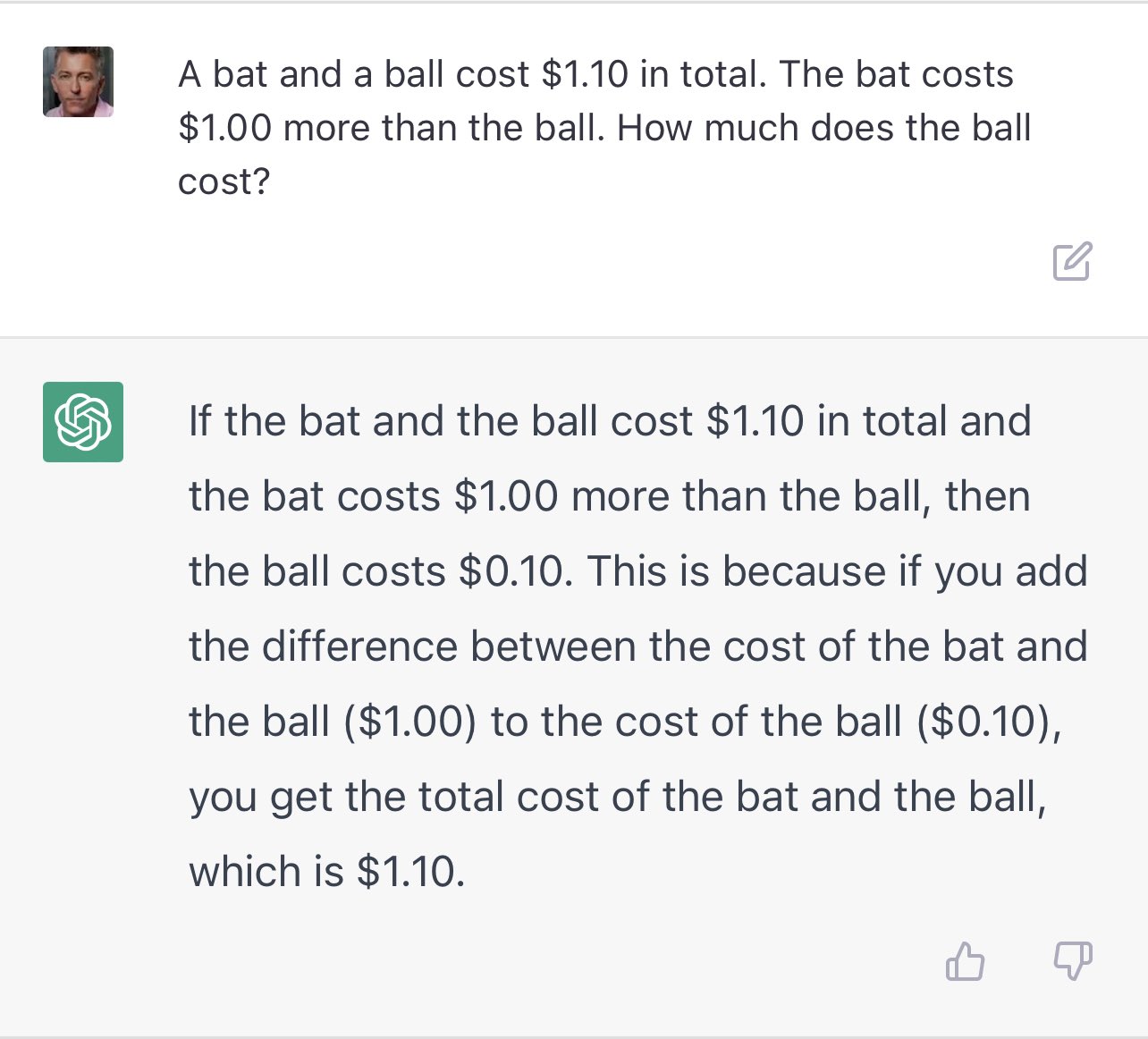
Task: Click the word 'cost?' ending the question
Action: (x=224, y=182)
